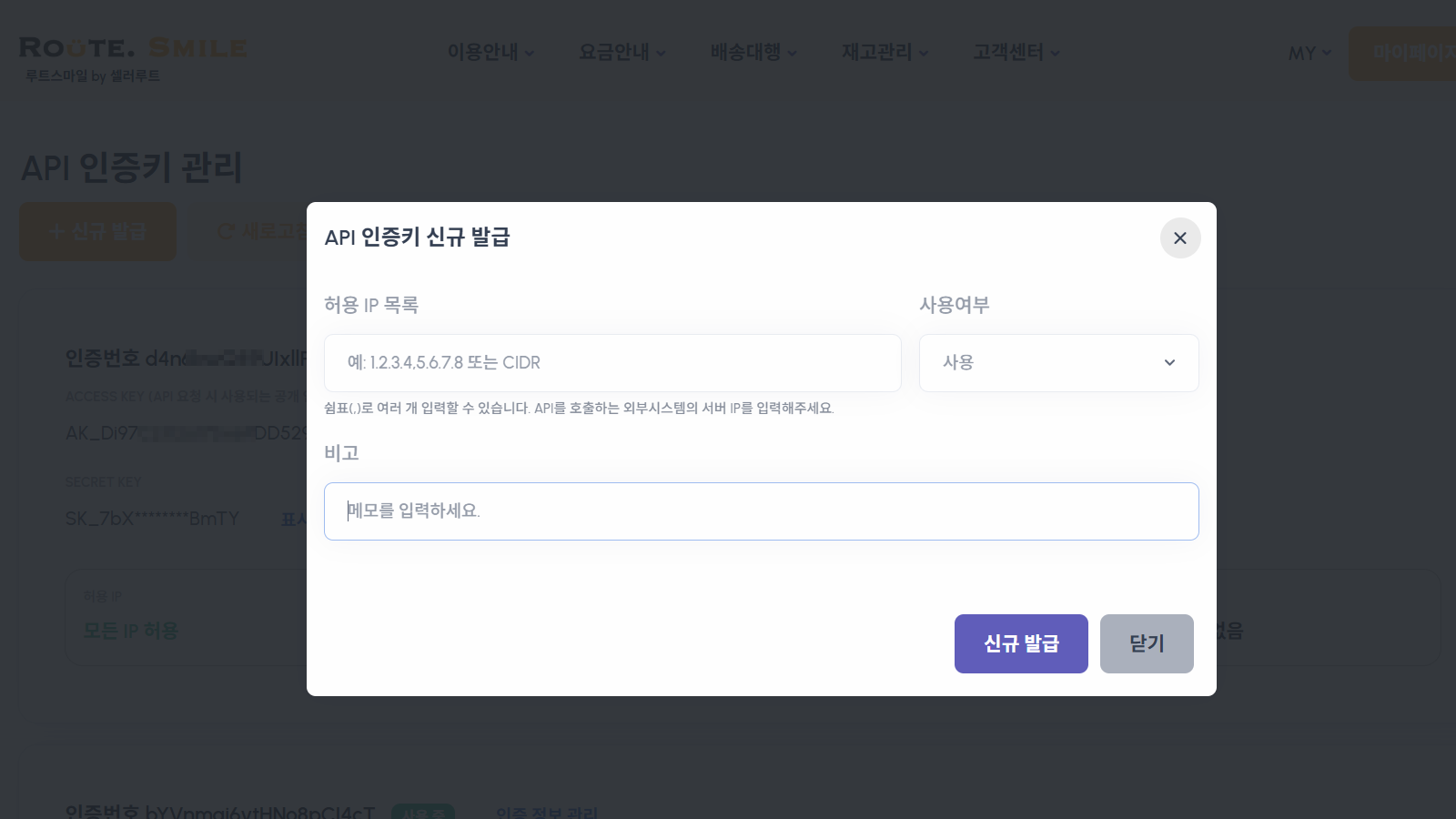Click the 신규 발급 confirm button in dialog
1456x819 pixels.
pos(1020,643)
